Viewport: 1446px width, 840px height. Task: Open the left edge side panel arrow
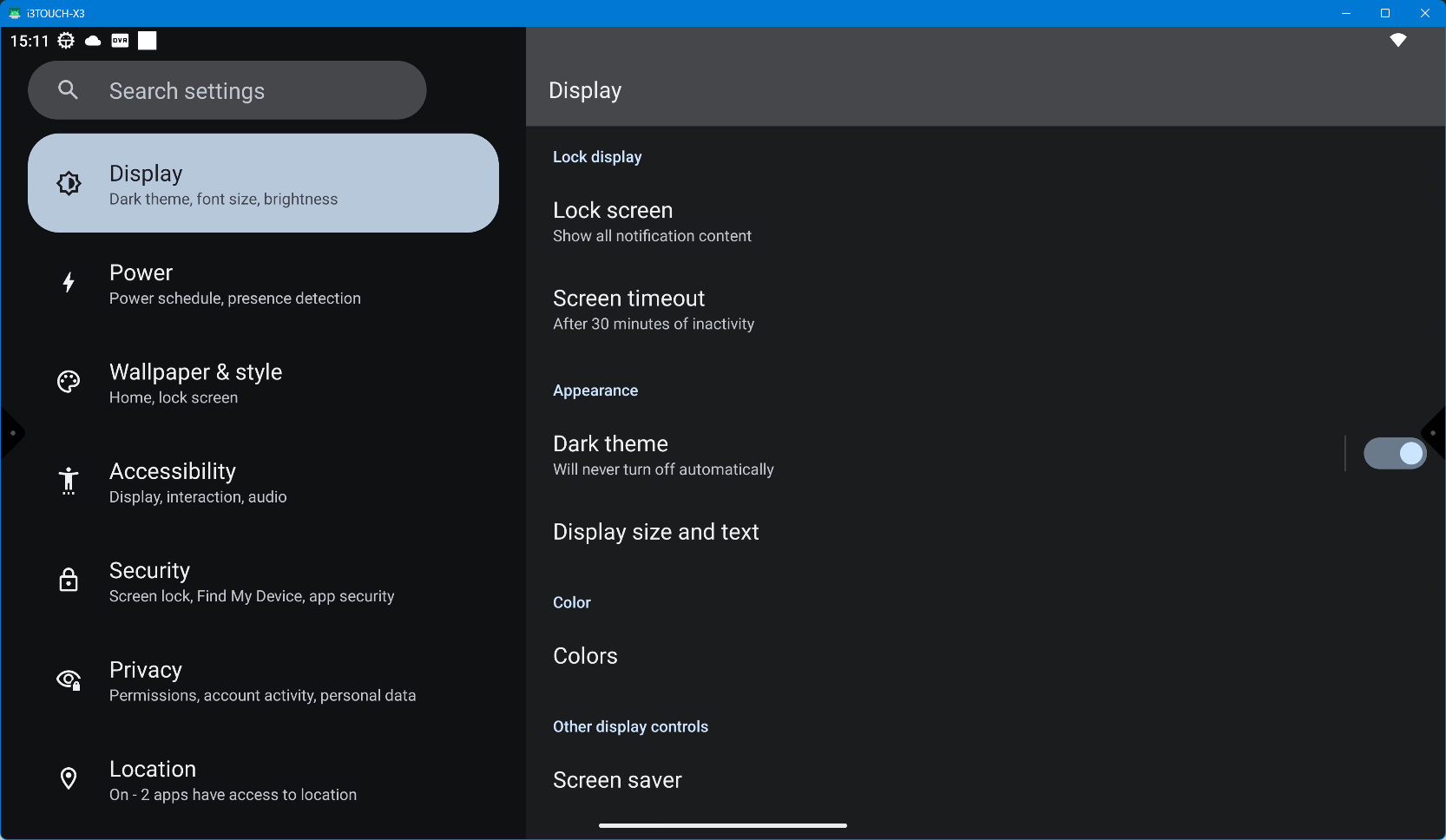[11, 433]
